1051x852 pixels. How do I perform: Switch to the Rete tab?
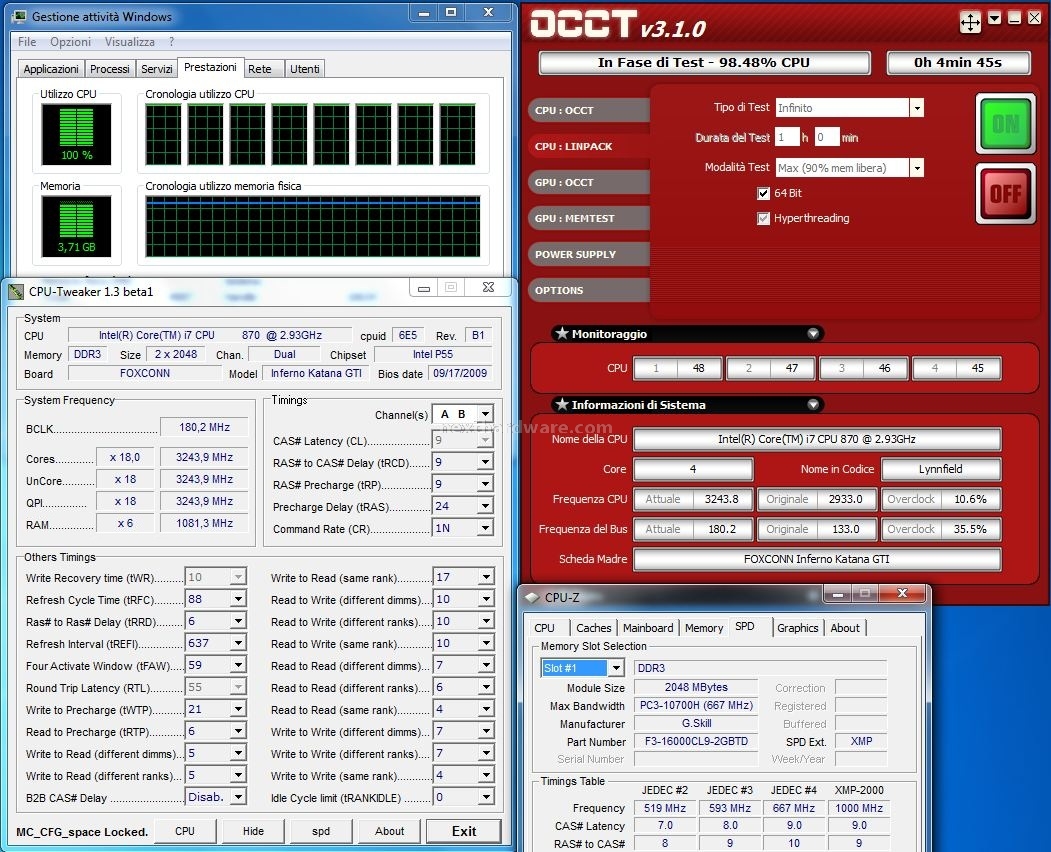(x=259, y=68)
